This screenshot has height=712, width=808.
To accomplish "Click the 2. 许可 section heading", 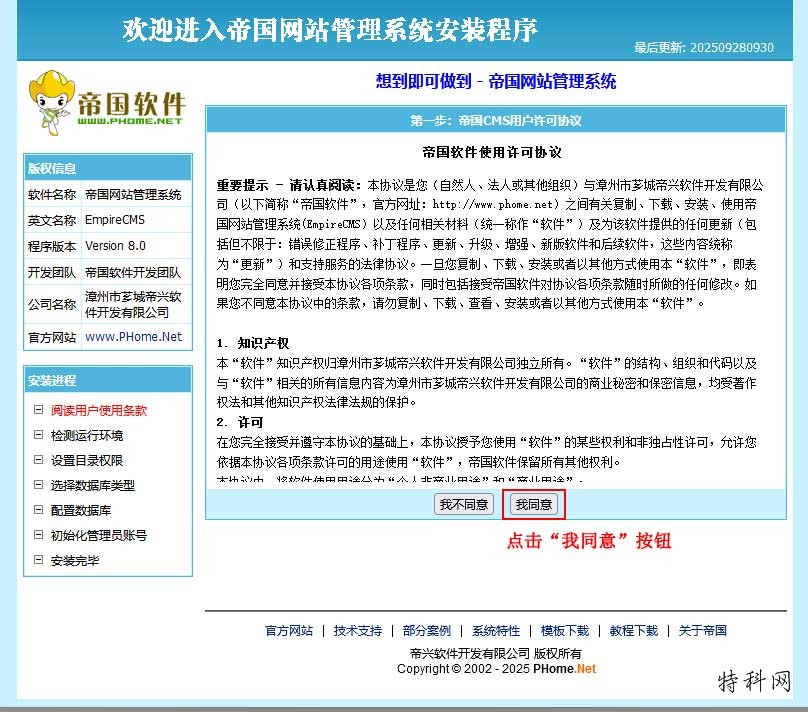I will coord(240,422).
